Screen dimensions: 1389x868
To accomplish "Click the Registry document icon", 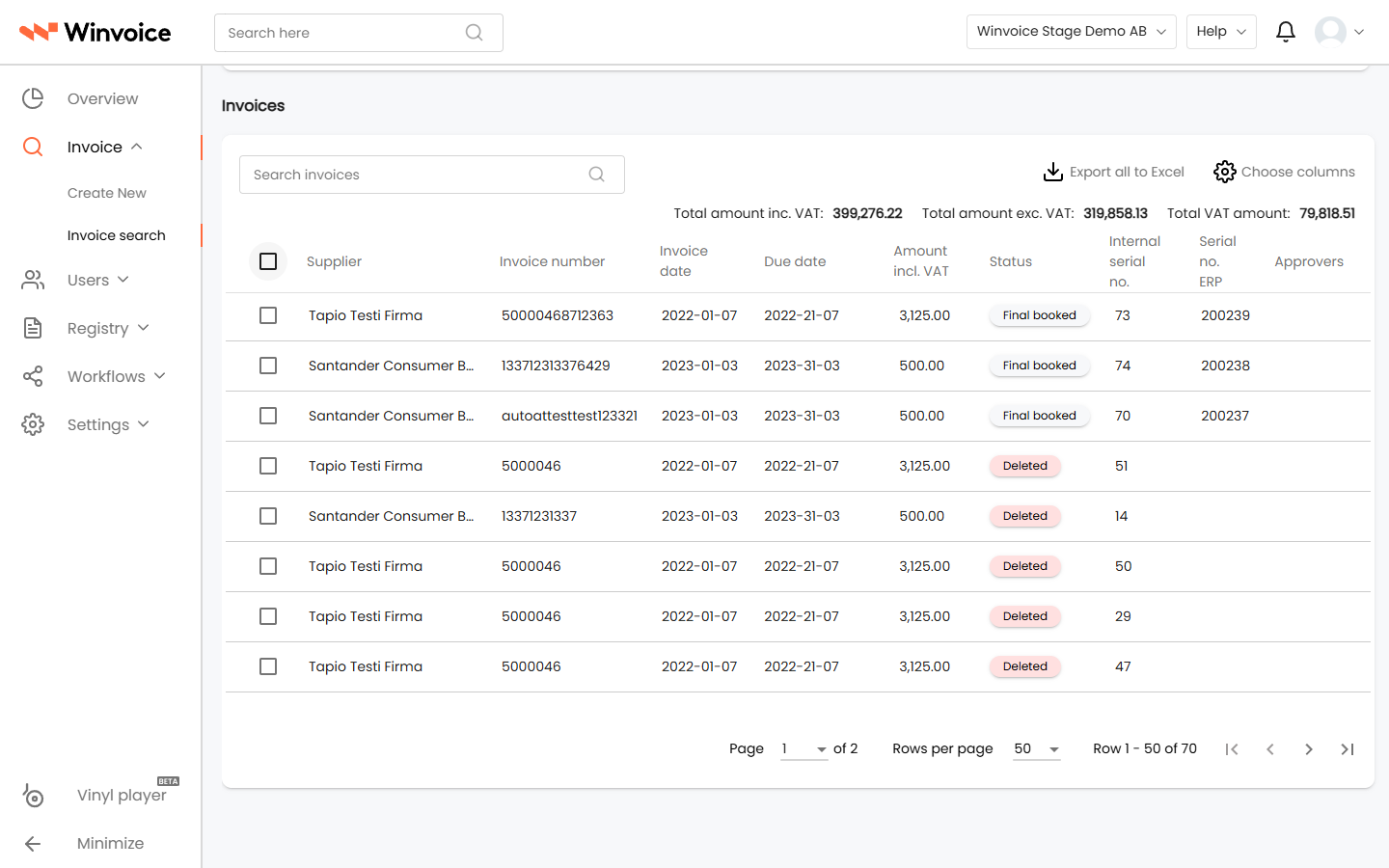I will 33,328.
